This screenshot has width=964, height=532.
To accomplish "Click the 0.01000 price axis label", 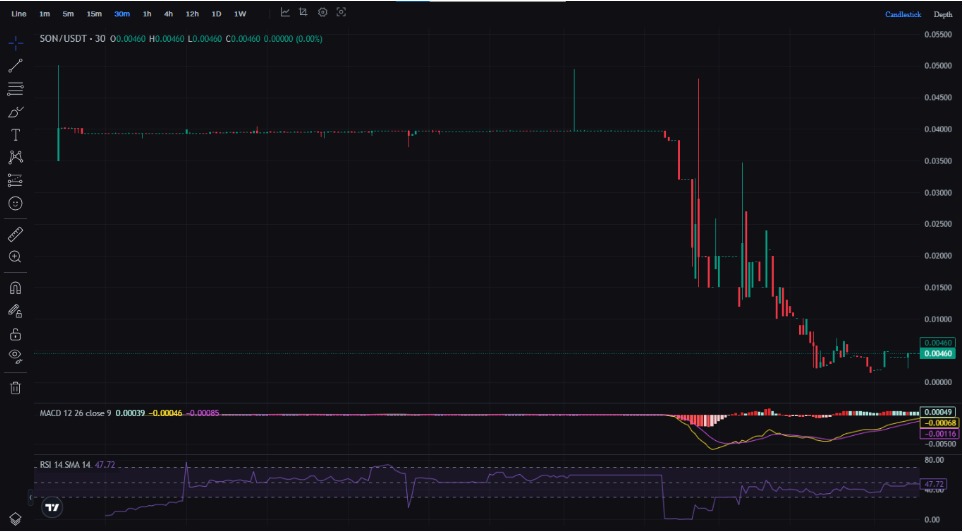I will click(938, 319).
